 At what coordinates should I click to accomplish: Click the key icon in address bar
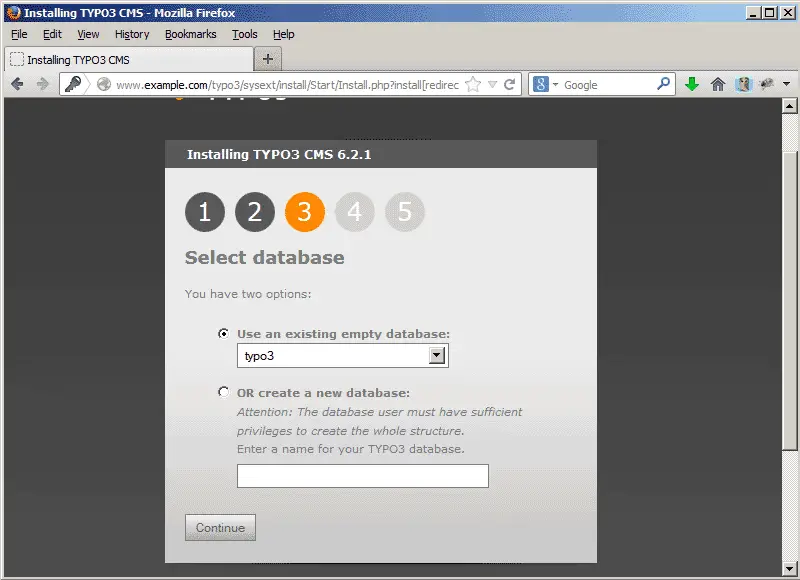(x=73, y=84)
